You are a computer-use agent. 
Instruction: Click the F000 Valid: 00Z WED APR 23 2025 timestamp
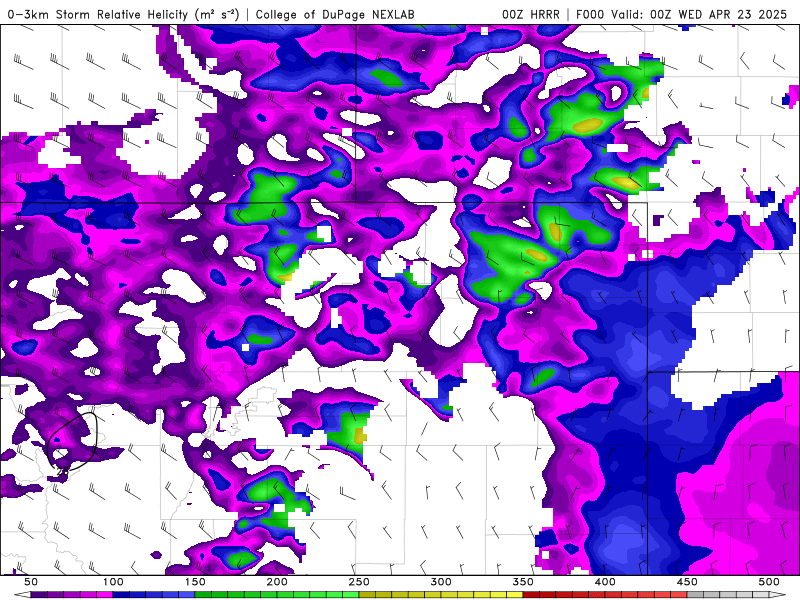point(682,14)
